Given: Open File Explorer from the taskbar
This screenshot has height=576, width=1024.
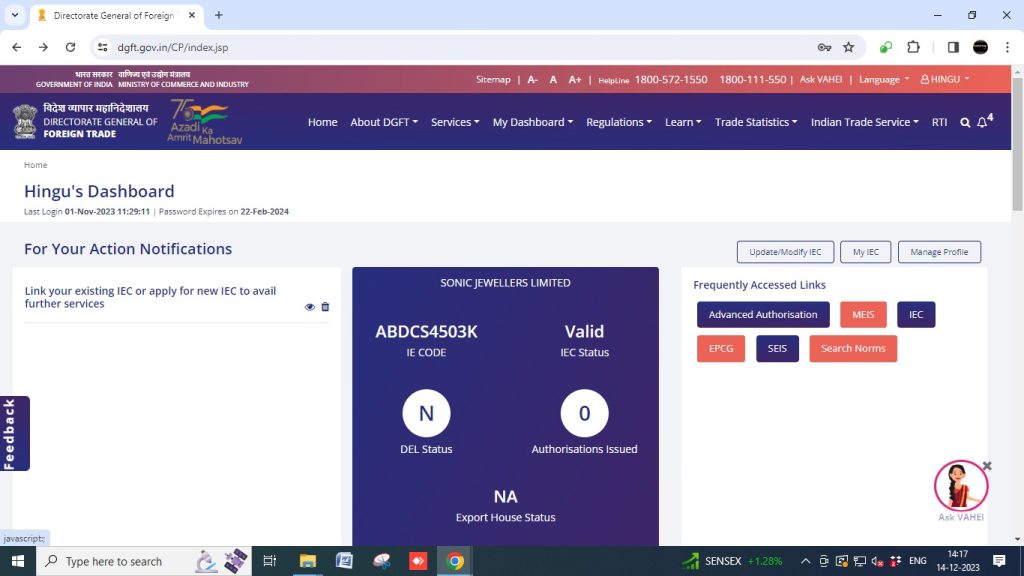Looking at the screenshot, I should coord(307,561).
